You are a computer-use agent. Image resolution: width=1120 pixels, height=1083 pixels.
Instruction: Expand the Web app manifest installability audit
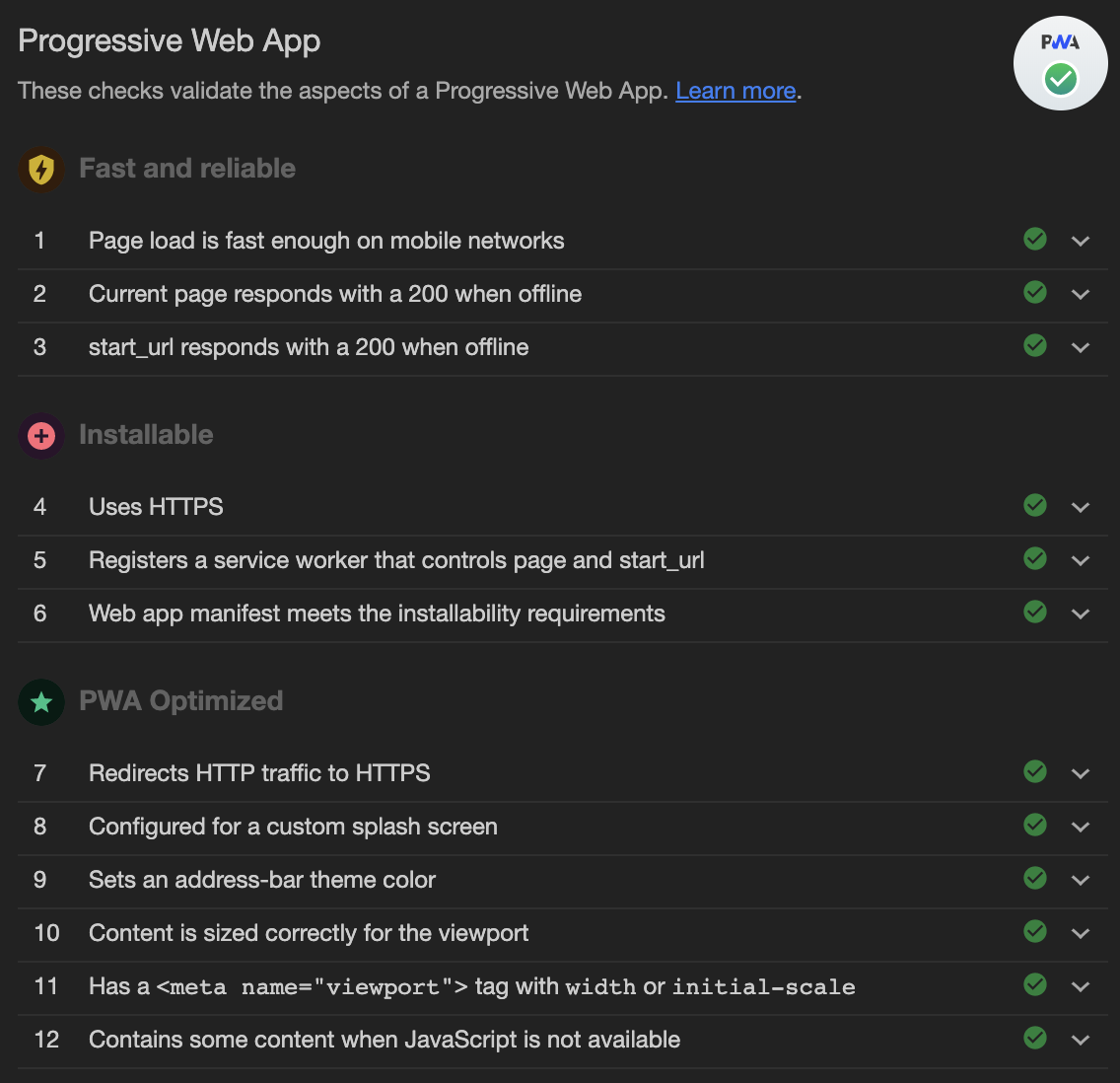[1081, 613]
